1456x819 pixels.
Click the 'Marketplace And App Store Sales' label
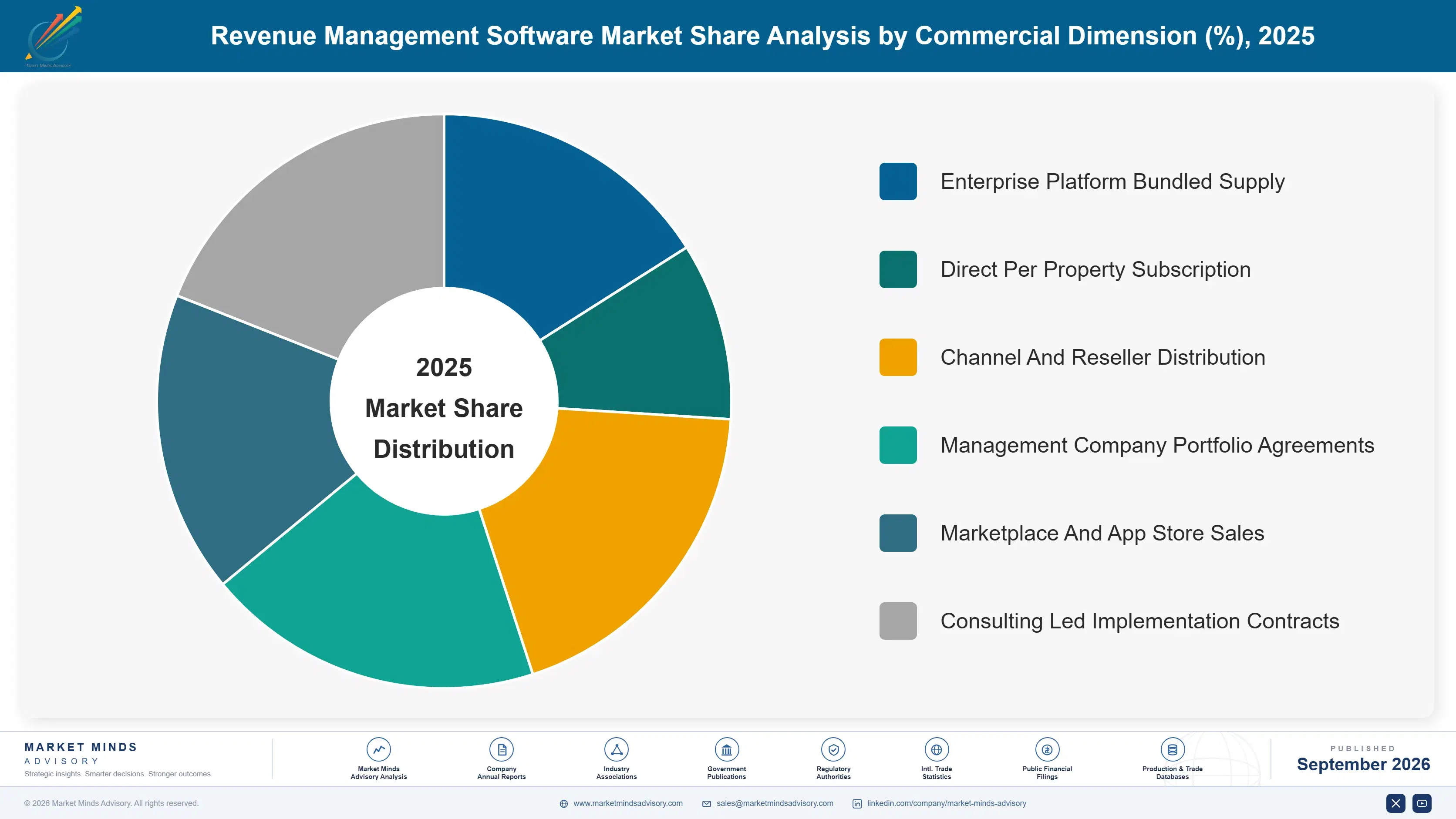coord(1102,534)
